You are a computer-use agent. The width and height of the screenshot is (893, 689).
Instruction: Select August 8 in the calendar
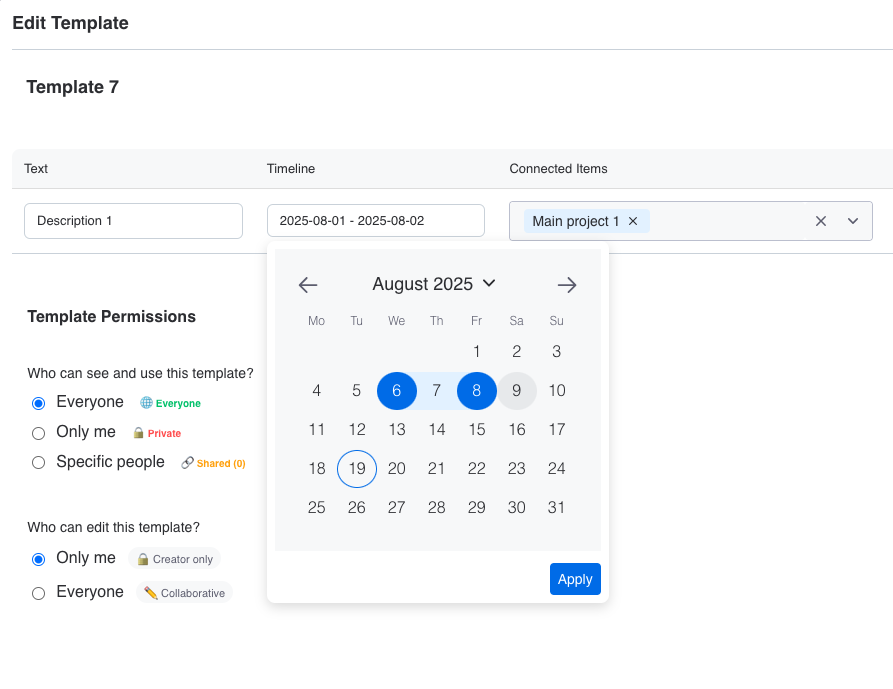point(477,391)
